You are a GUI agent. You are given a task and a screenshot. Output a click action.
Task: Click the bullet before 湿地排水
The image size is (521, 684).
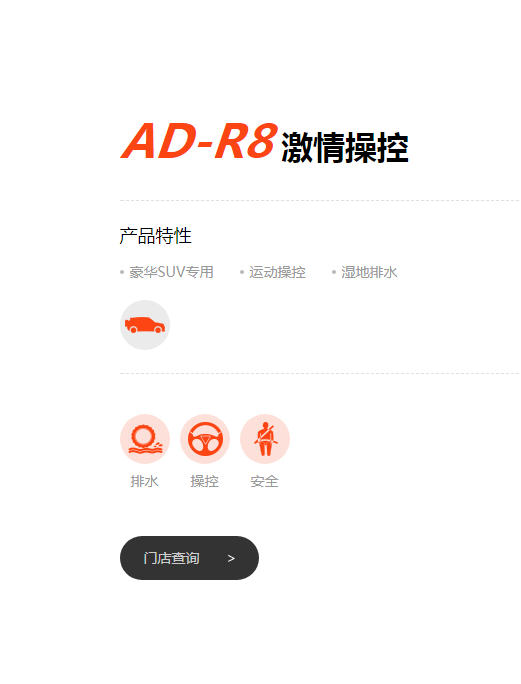334,273
